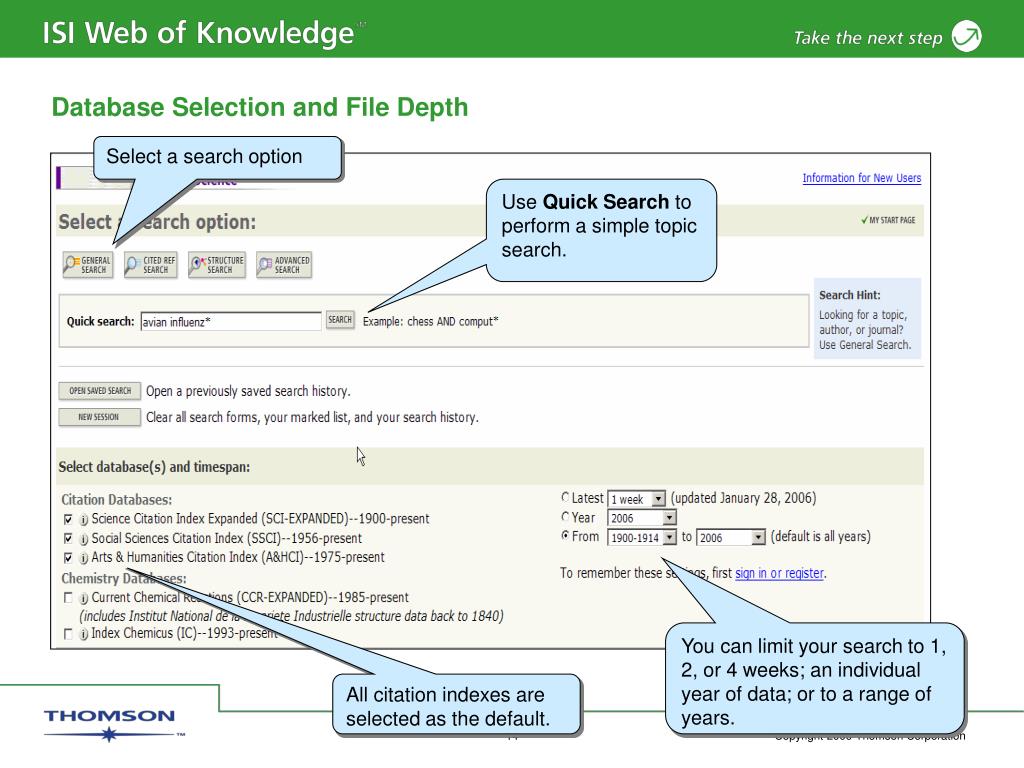Click the info icon beside Science Citation Index Expanded
Screen dimensions: 1024x768
pos(84,520)
